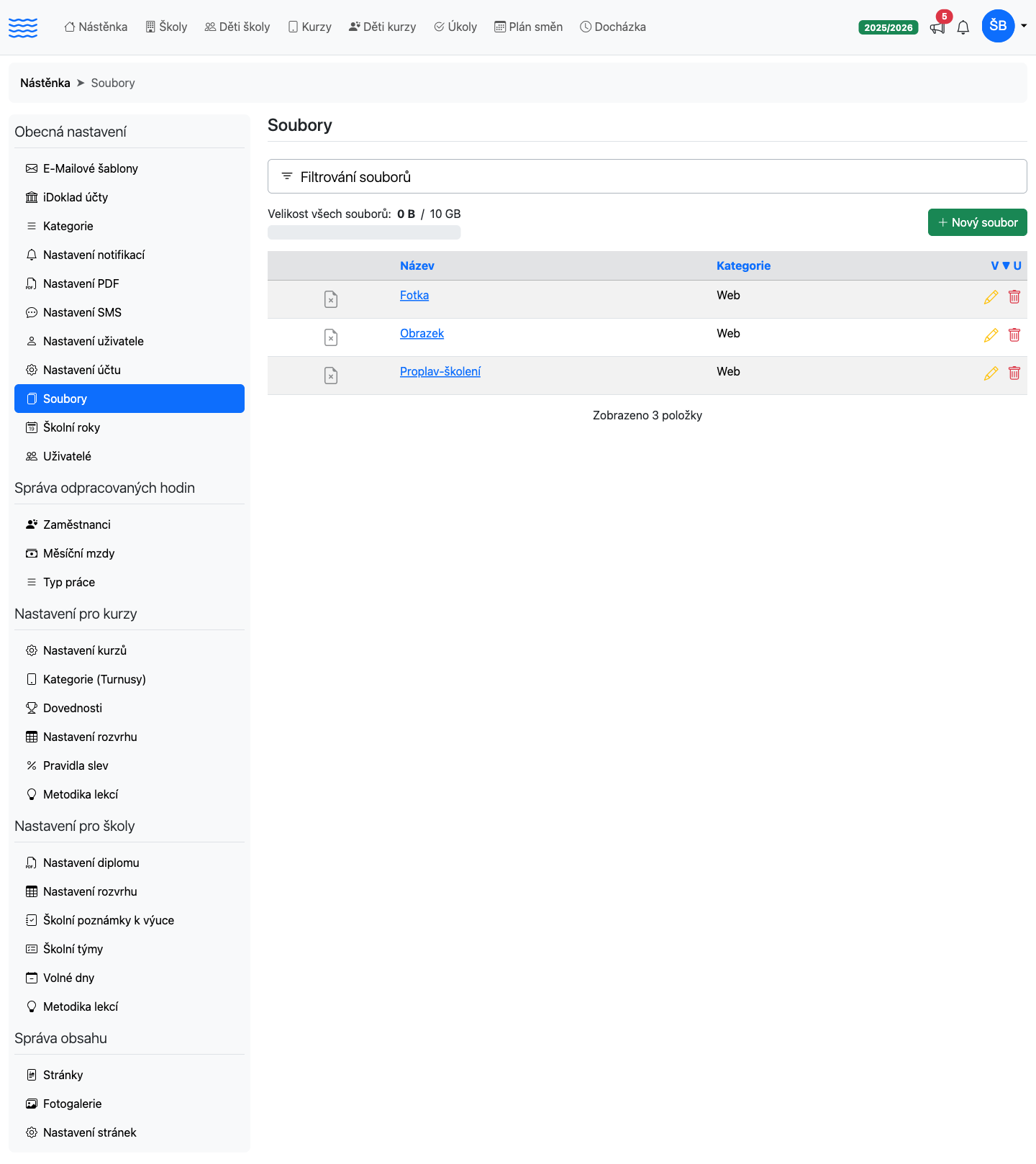Delete the Obrazek file using trash icon
Screen dimensions: 1036x1164
click(x=1014, y=335)
